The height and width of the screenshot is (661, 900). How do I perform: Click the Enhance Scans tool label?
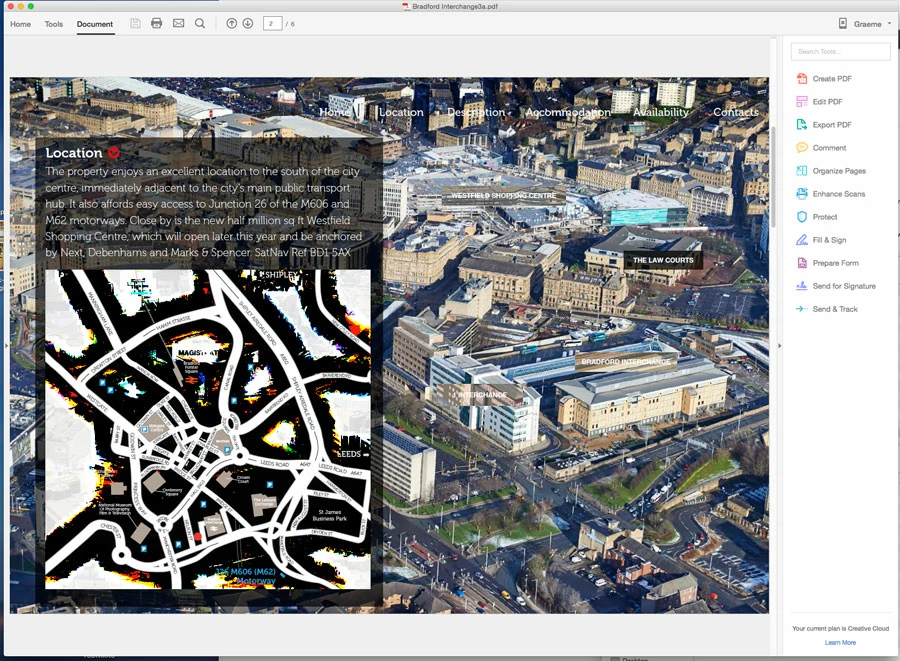[x=839, y=194]
